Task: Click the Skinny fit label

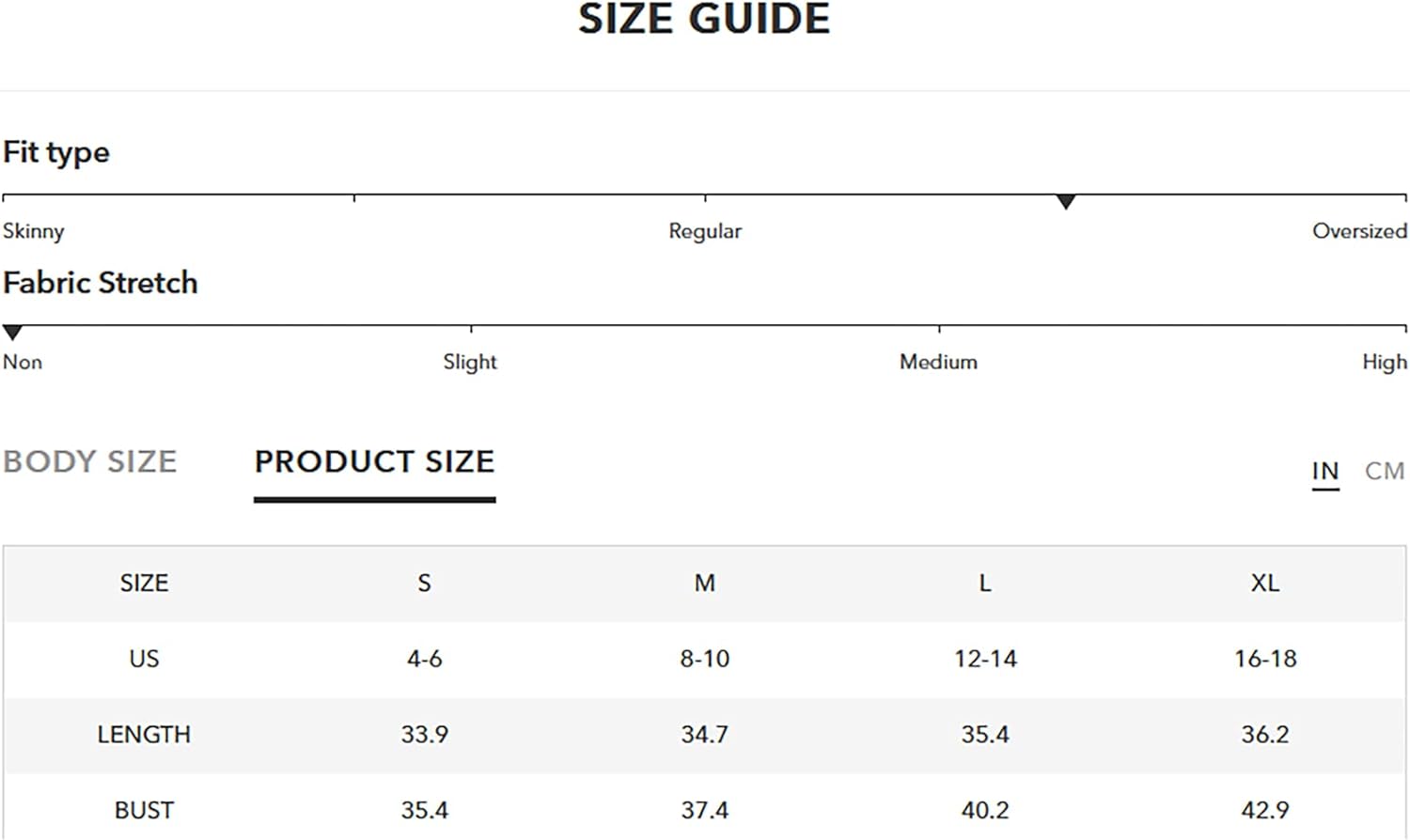Action: (x=34, y=231)
